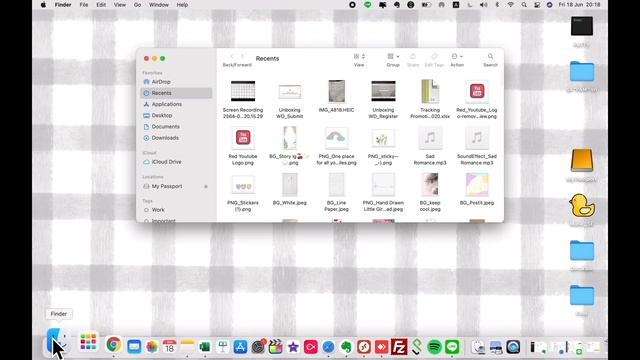Eject My Passport using the eject icon

[206, 187]
